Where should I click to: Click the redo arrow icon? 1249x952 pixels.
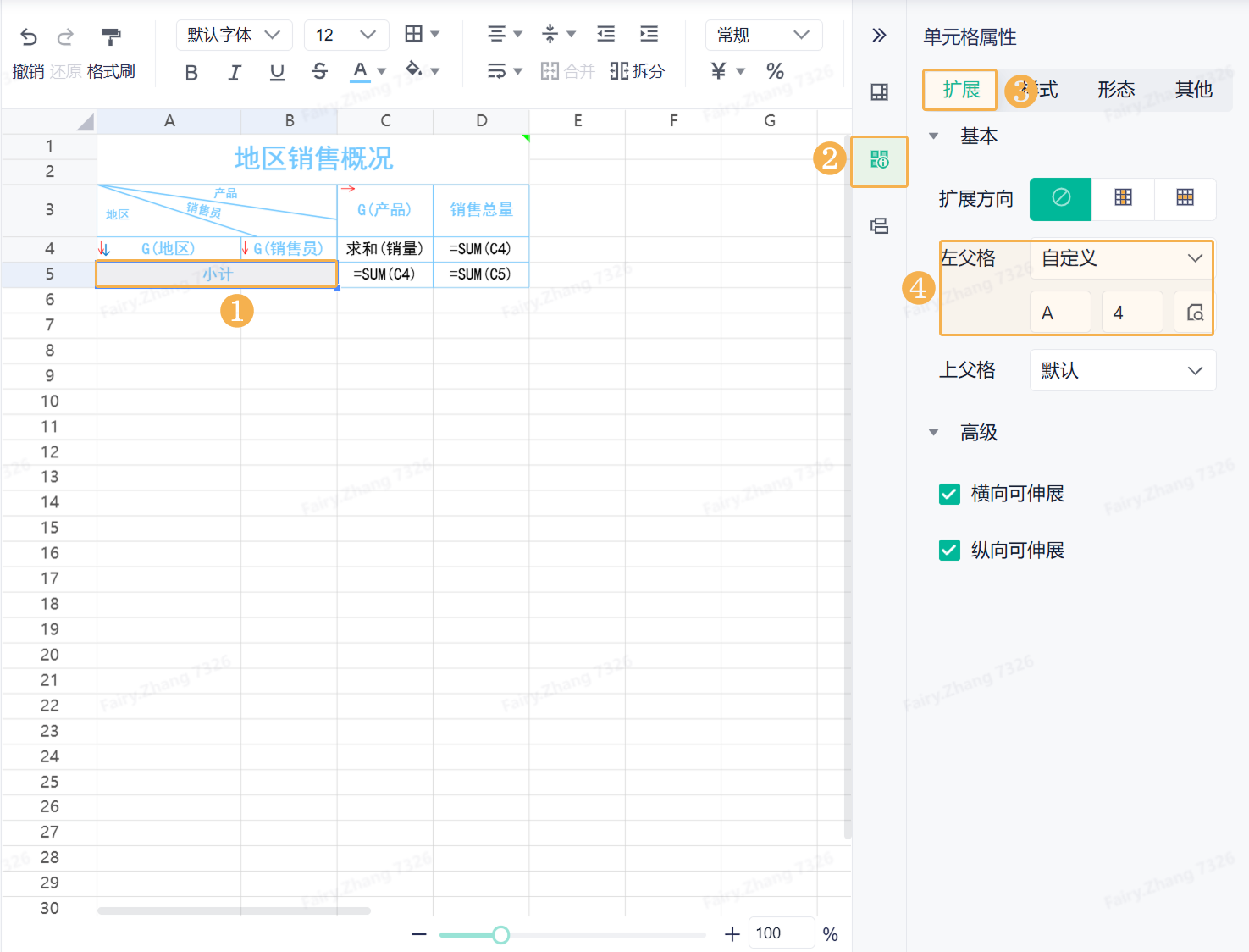coord(65,36)
